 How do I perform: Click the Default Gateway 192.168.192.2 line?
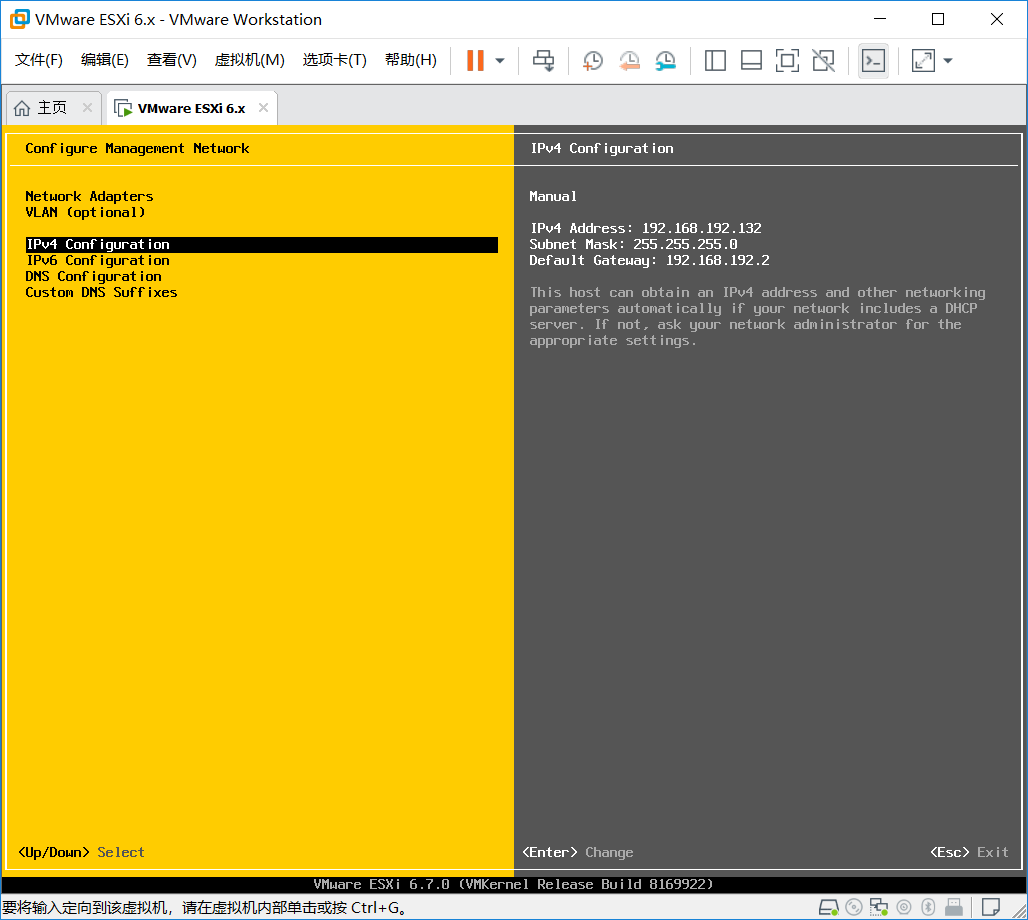650,260
